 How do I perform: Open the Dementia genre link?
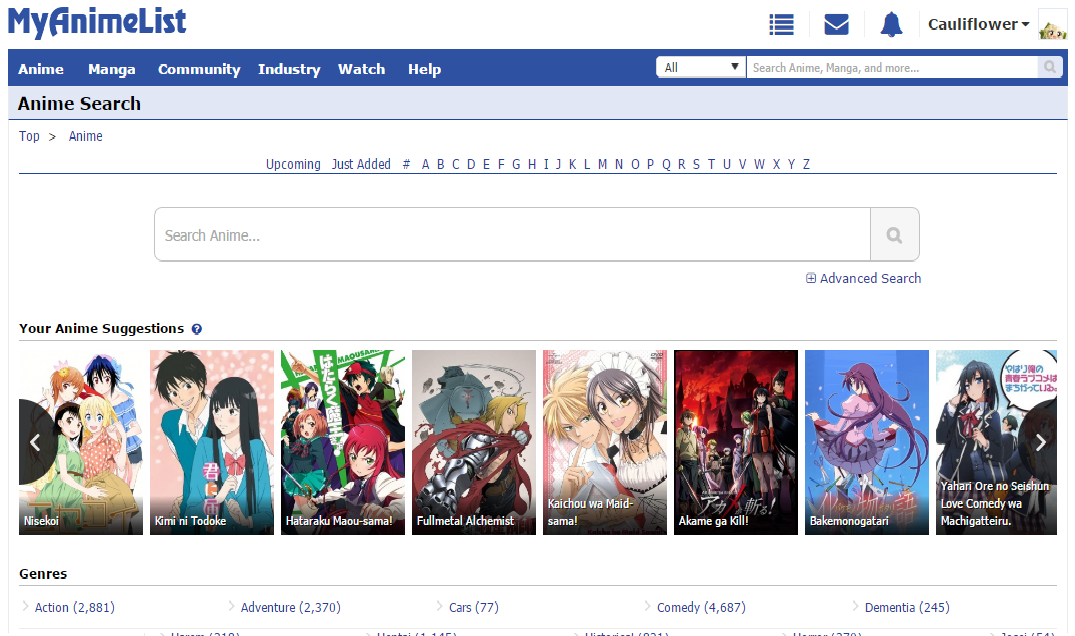907,607
